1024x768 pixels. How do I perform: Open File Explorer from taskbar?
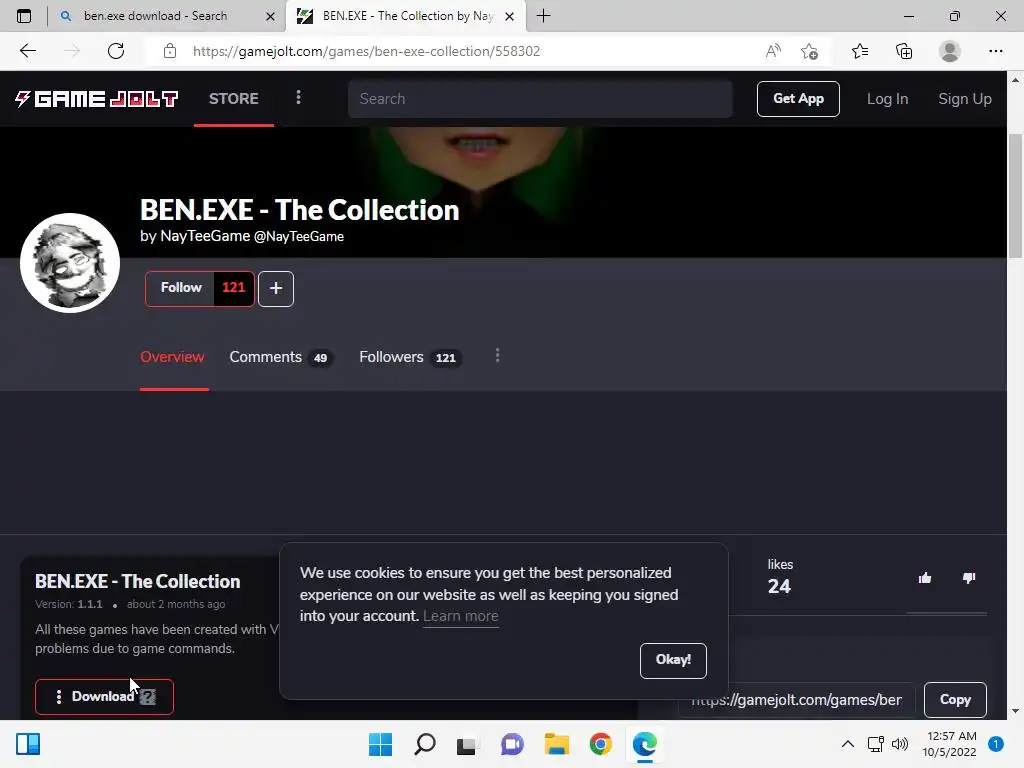pyautogui.click(x=556, y=744)
